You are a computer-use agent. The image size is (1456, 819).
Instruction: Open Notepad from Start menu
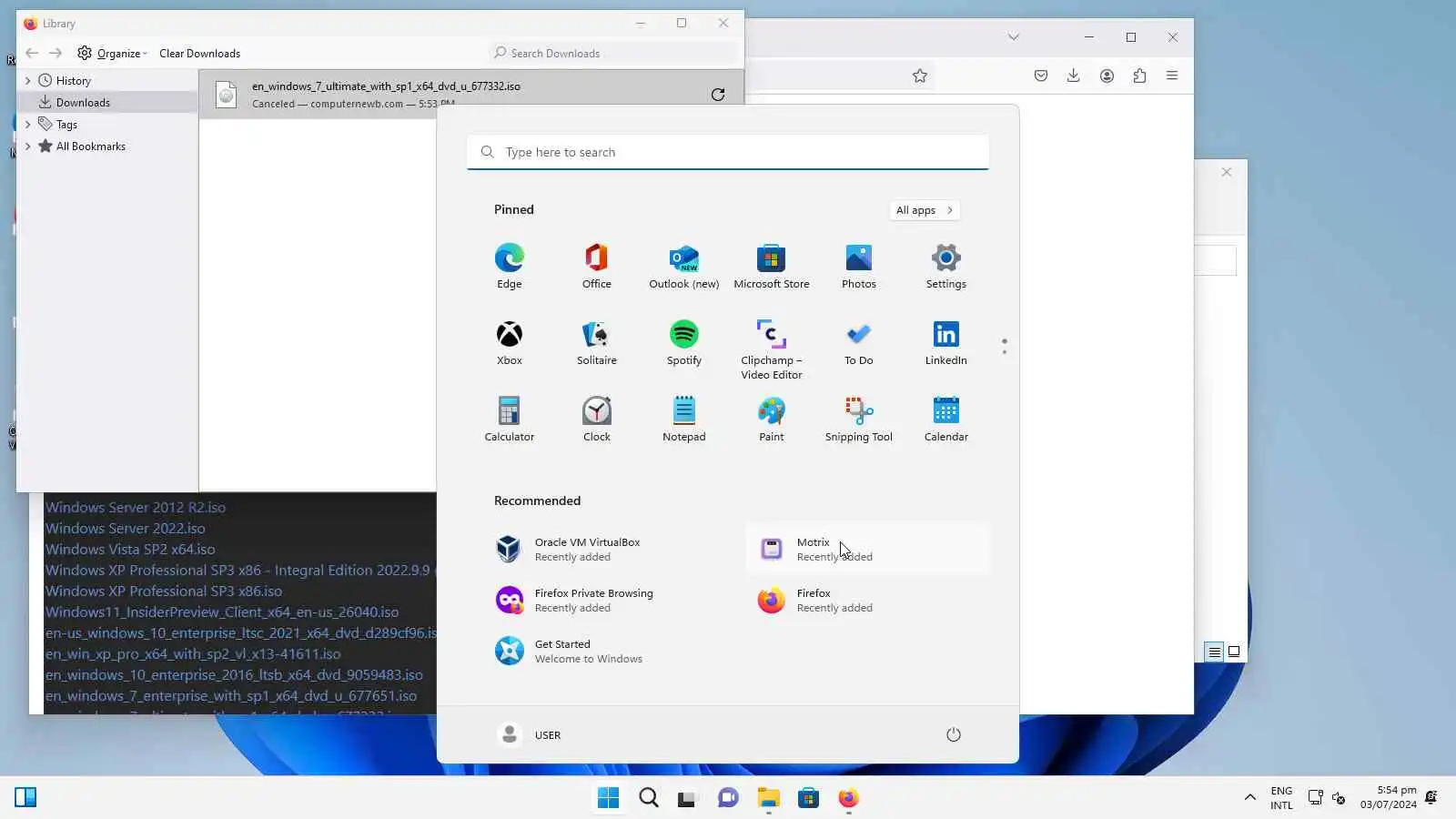684,419
